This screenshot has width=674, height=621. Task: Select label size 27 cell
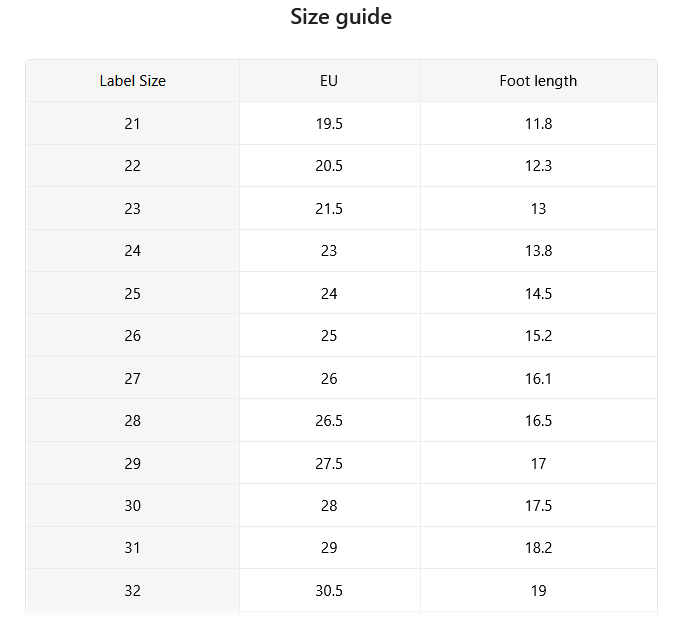(x=132, y=378)
